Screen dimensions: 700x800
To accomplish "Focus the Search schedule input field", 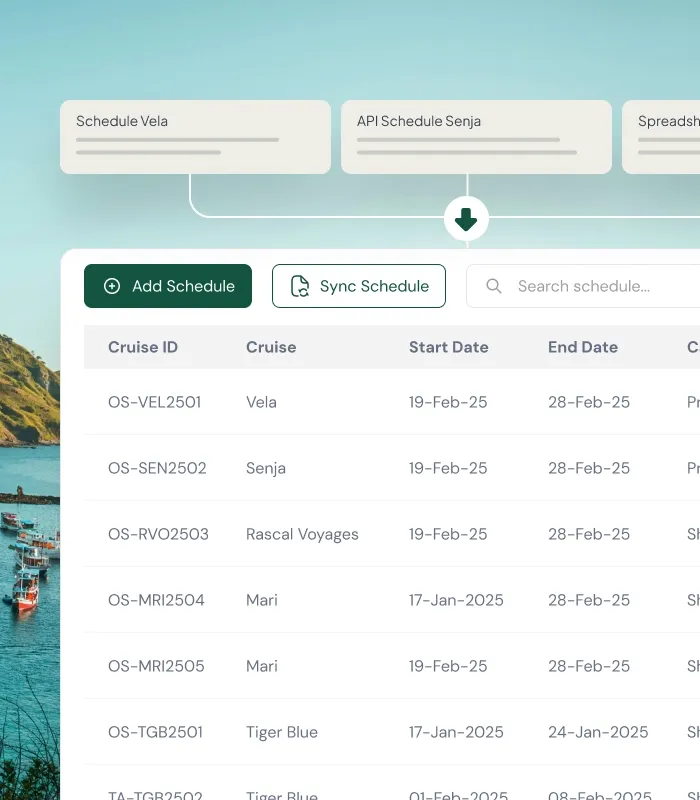I will 583,286.
